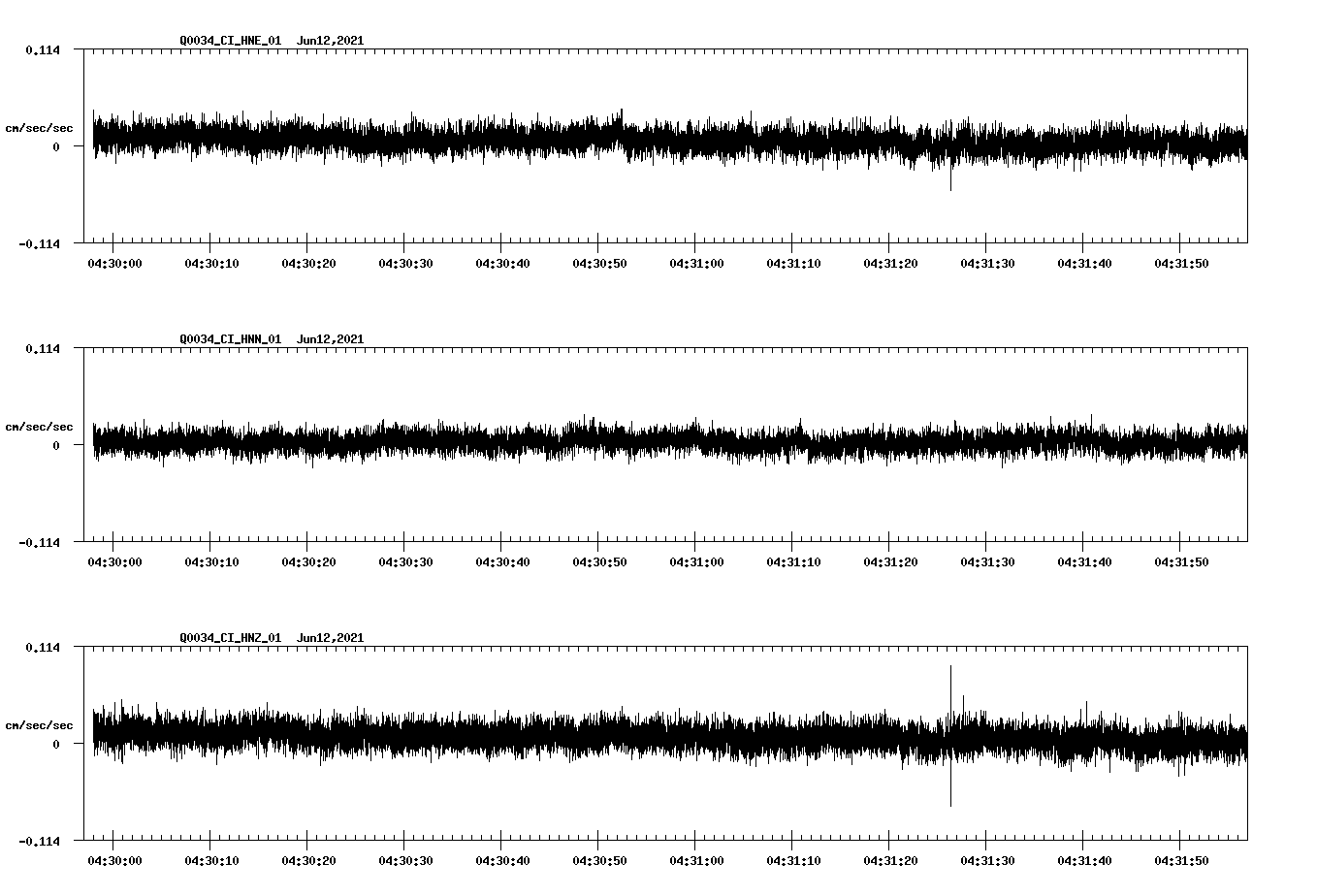The height and width of the screenshot is (896, 1317).
Task: Click 04:30:30 time label under HNN plot
Action: click(405, 562)
